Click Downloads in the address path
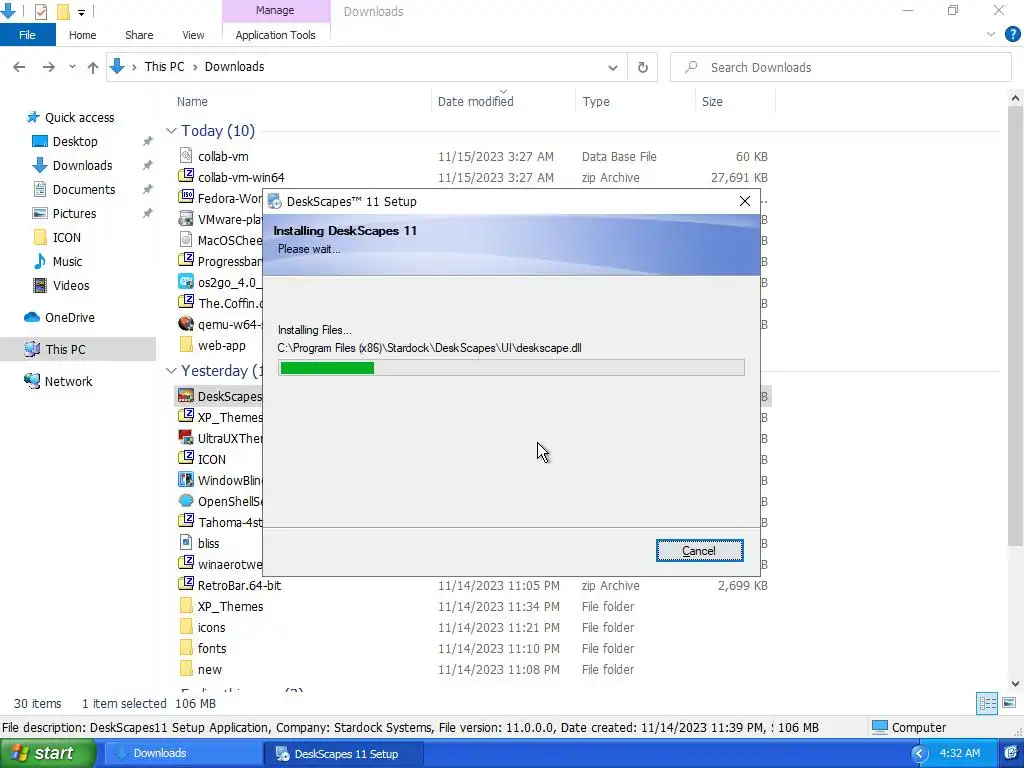The width and height of the screenshot is (1024, 768). pyautogui.click(x=234, y=67)
